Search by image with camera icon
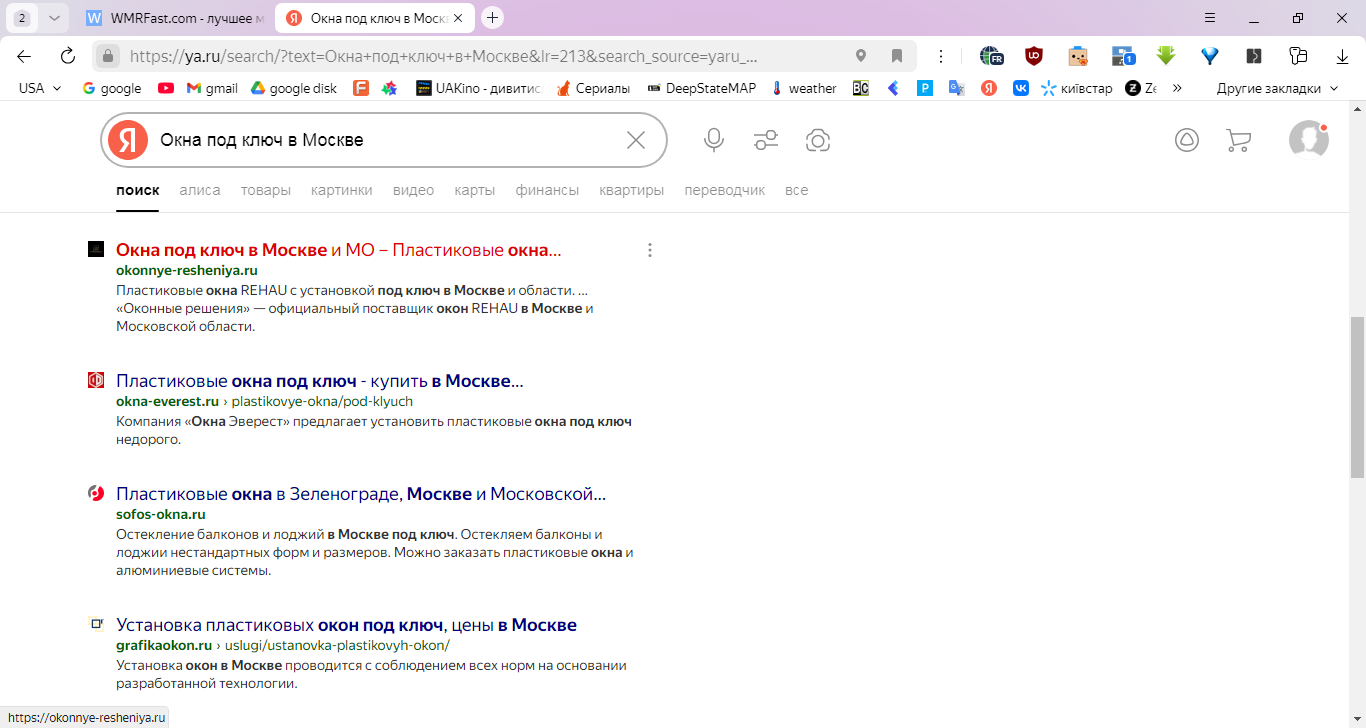 point(818,140)
